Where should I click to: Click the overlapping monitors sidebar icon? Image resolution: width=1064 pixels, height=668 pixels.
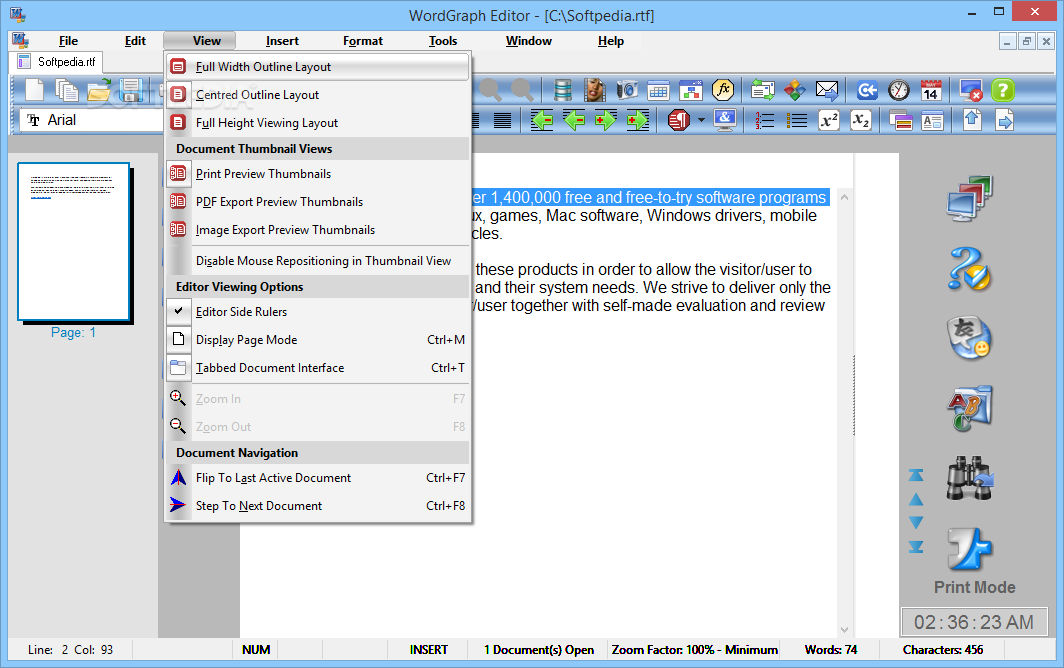[x=970, y=198]
